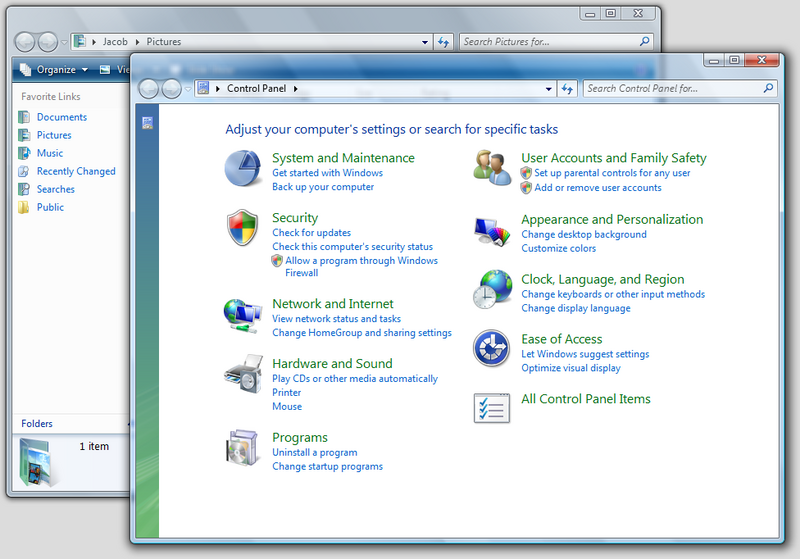Click Set up parental controls for any user
This screenshot has width=800, height=559.
(612, 173)
